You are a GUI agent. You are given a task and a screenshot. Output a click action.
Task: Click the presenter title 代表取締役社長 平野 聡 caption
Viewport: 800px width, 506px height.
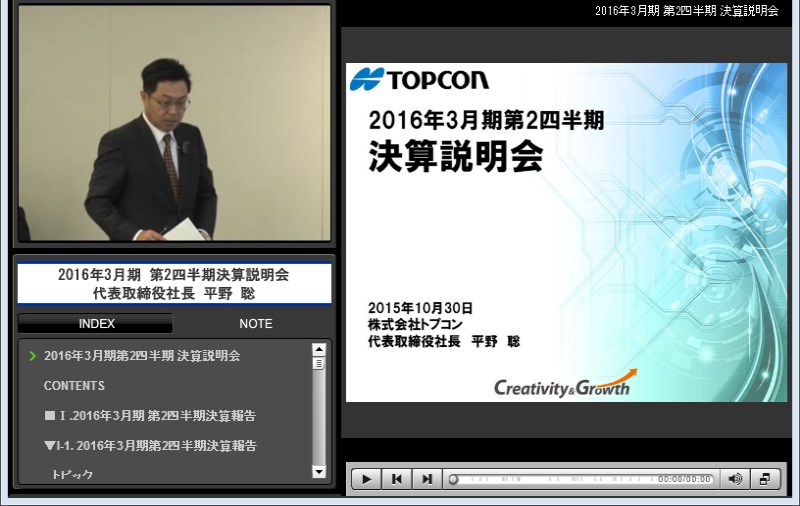click(174, 293)
